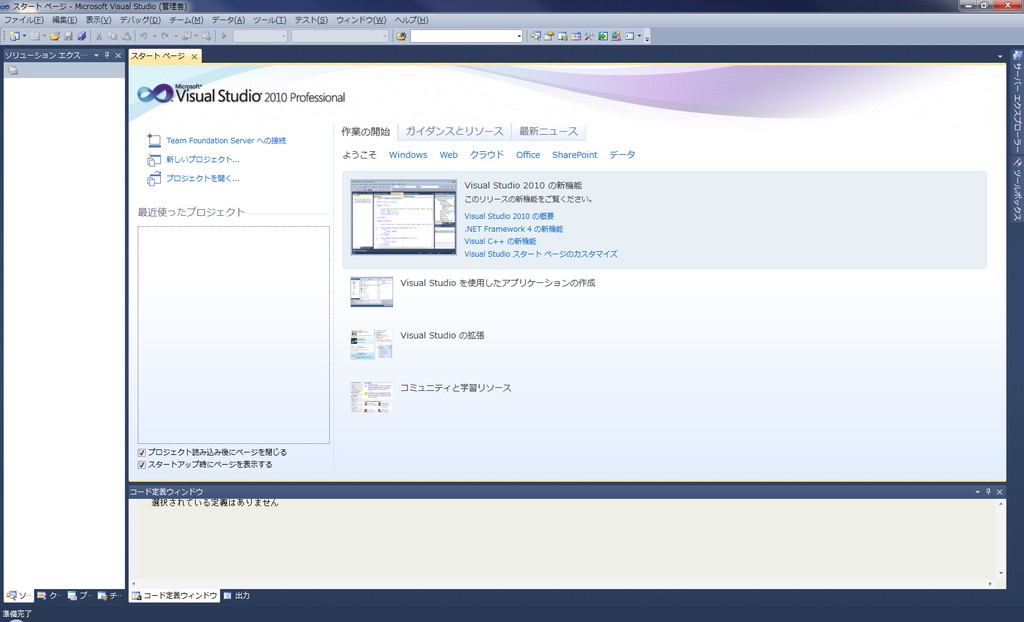The width and height of the screenshot is (1024, 622).
Task: Toggle プロジェクト読み込み後にページを閉じる checkbox
Action: click(x=142, y=452)
